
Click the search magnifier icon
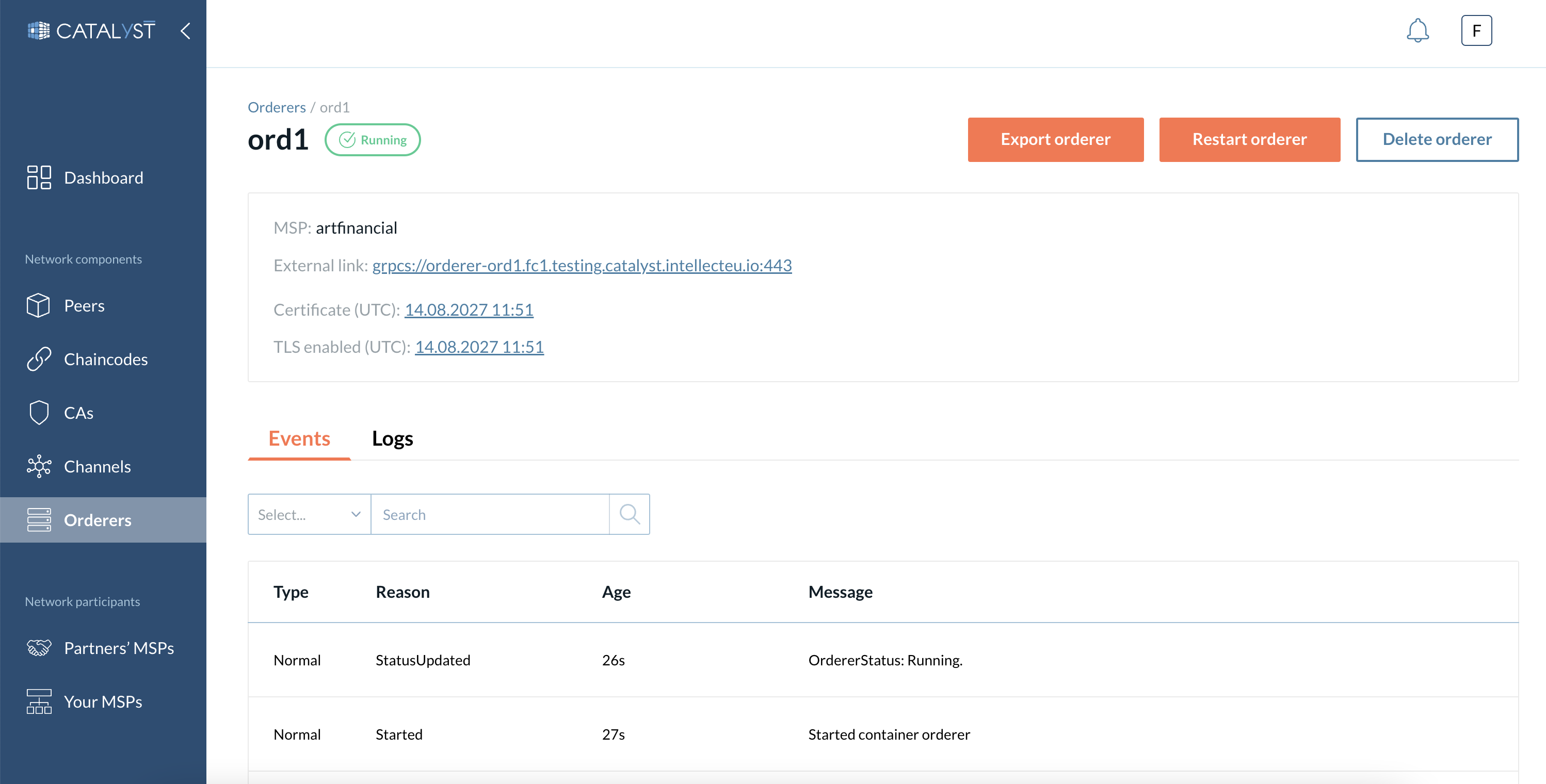click(631, 514)
